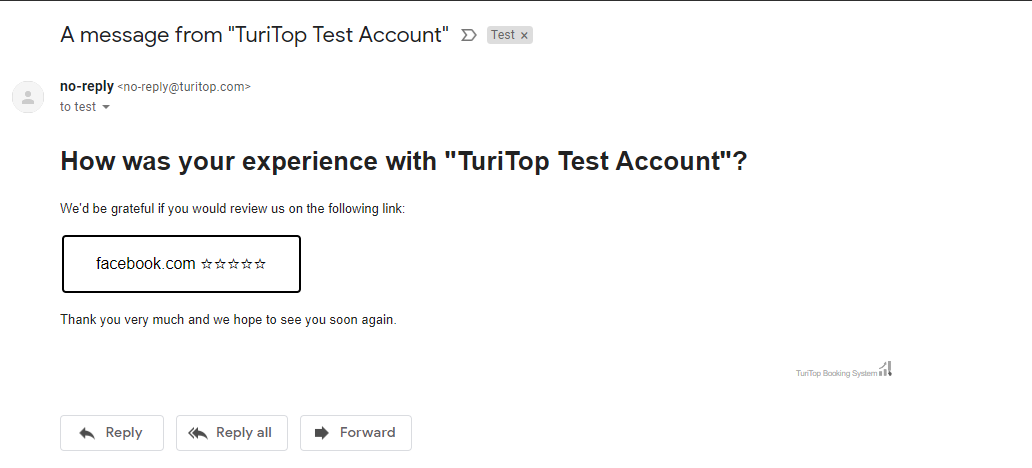Open the Test label chip
This screenshot has height=468, width=1032.
(503, 35)
